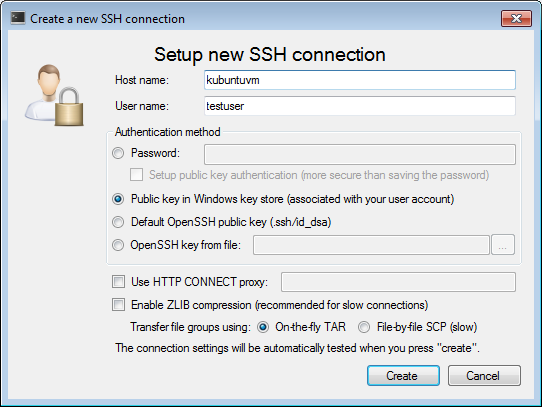Click the Create button
The height and width of the screenshot is (407, 542).
point(403,376)
